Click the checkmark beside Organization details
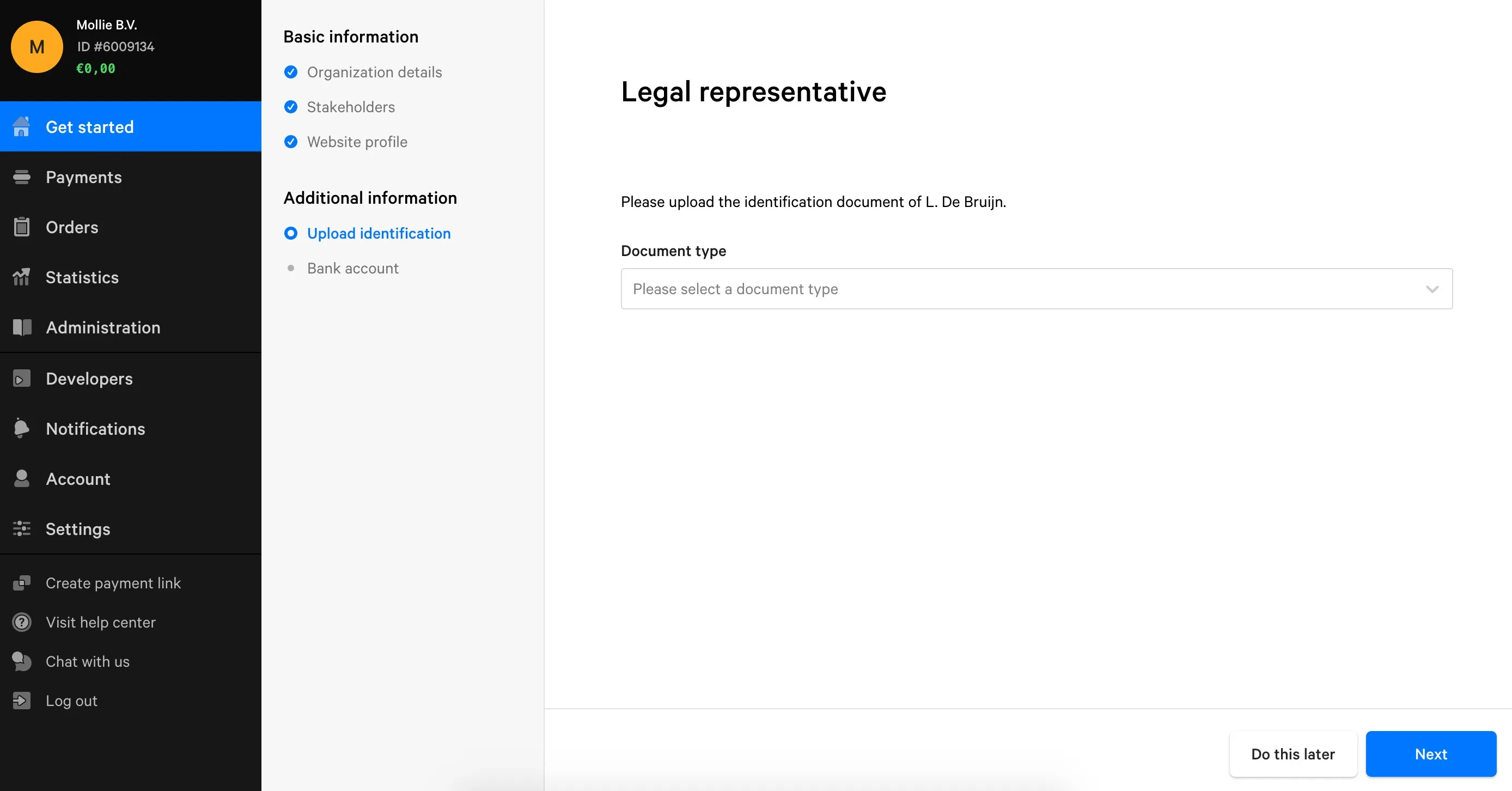 290,72
